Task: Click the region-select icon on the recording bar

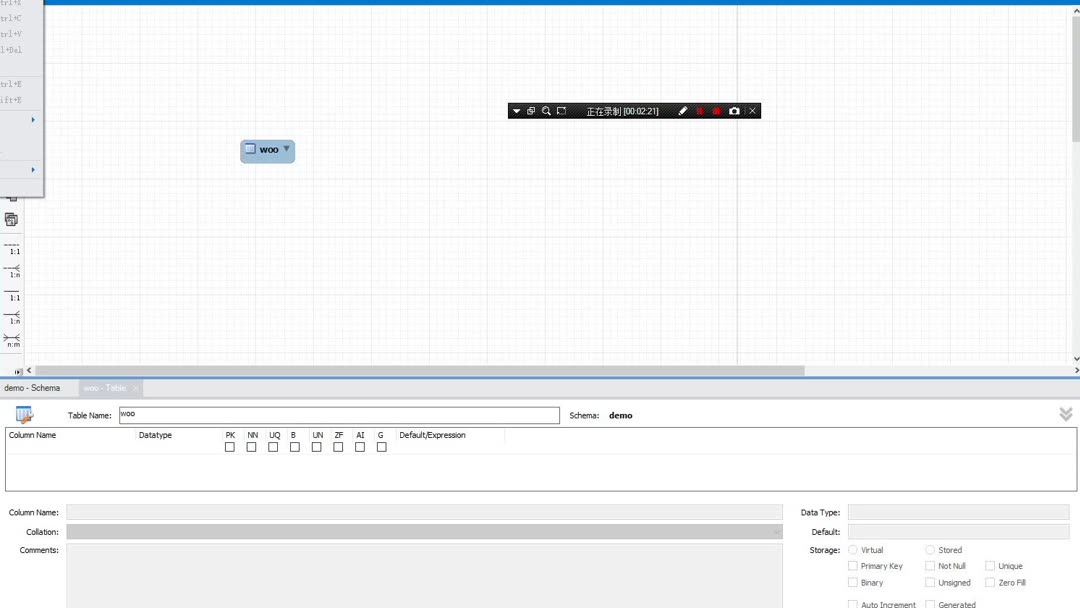Action: point(561,110)
